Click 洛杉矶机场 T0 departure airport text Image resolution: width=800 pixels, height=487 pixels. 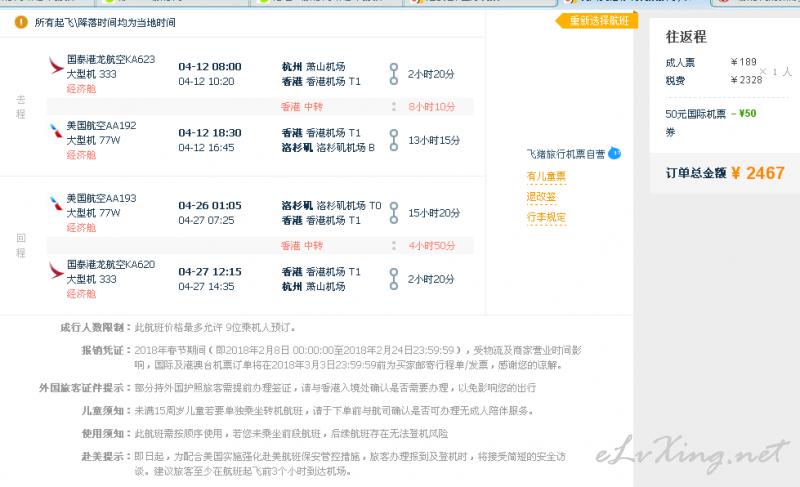coord(348,206)
